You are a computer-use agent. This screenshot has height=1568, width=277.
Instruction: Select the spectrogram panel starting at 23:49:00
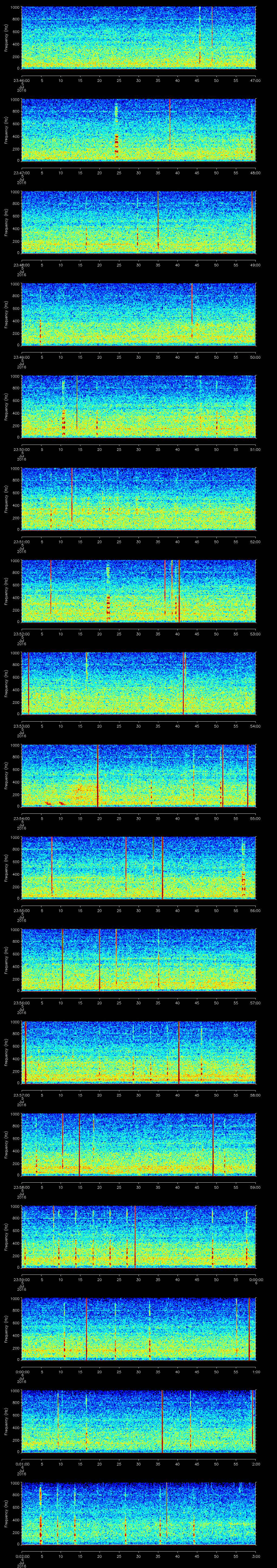click(139, 314)
